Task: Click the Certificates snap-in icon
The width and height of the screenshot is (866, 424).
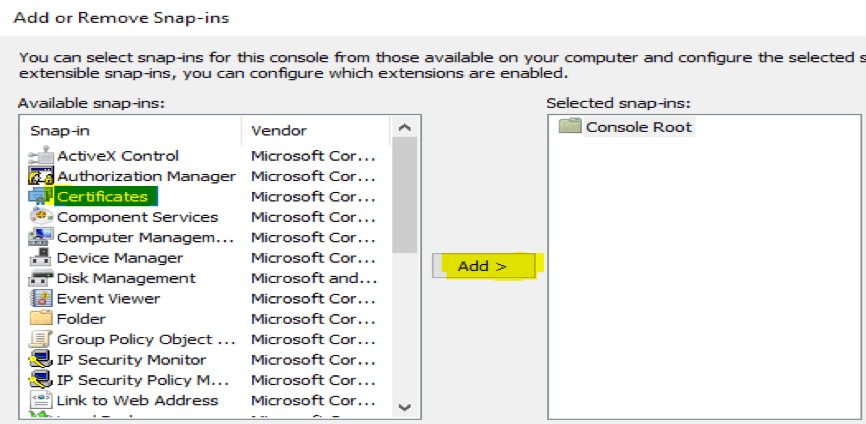Action: point(41,197)
